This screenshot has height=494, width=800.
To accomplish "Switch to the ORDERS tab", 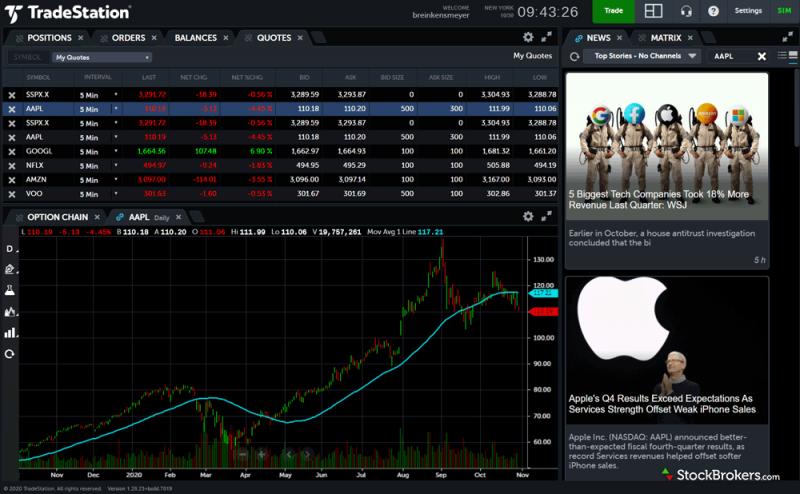I will (x=129, y=38).
